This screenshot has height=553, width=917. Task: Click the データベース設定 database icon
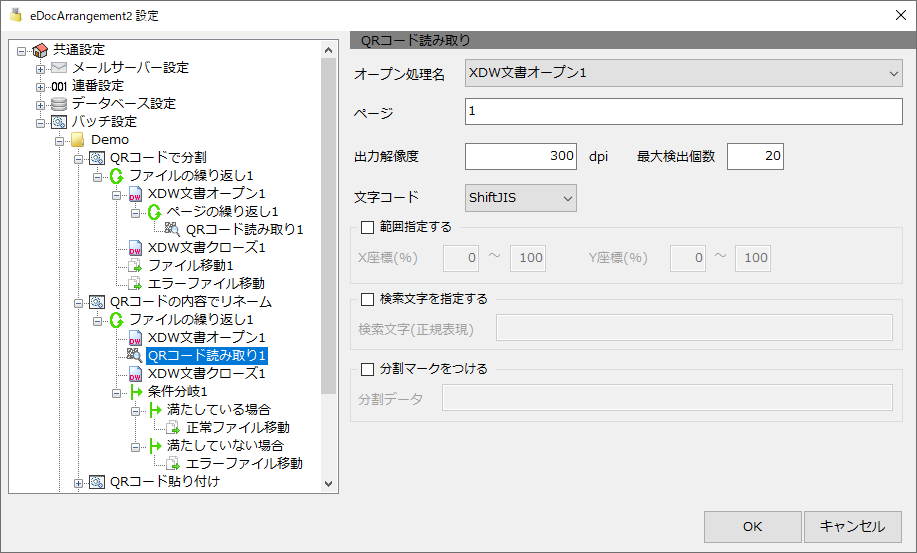pyautogui.click(x=59, y=104)
